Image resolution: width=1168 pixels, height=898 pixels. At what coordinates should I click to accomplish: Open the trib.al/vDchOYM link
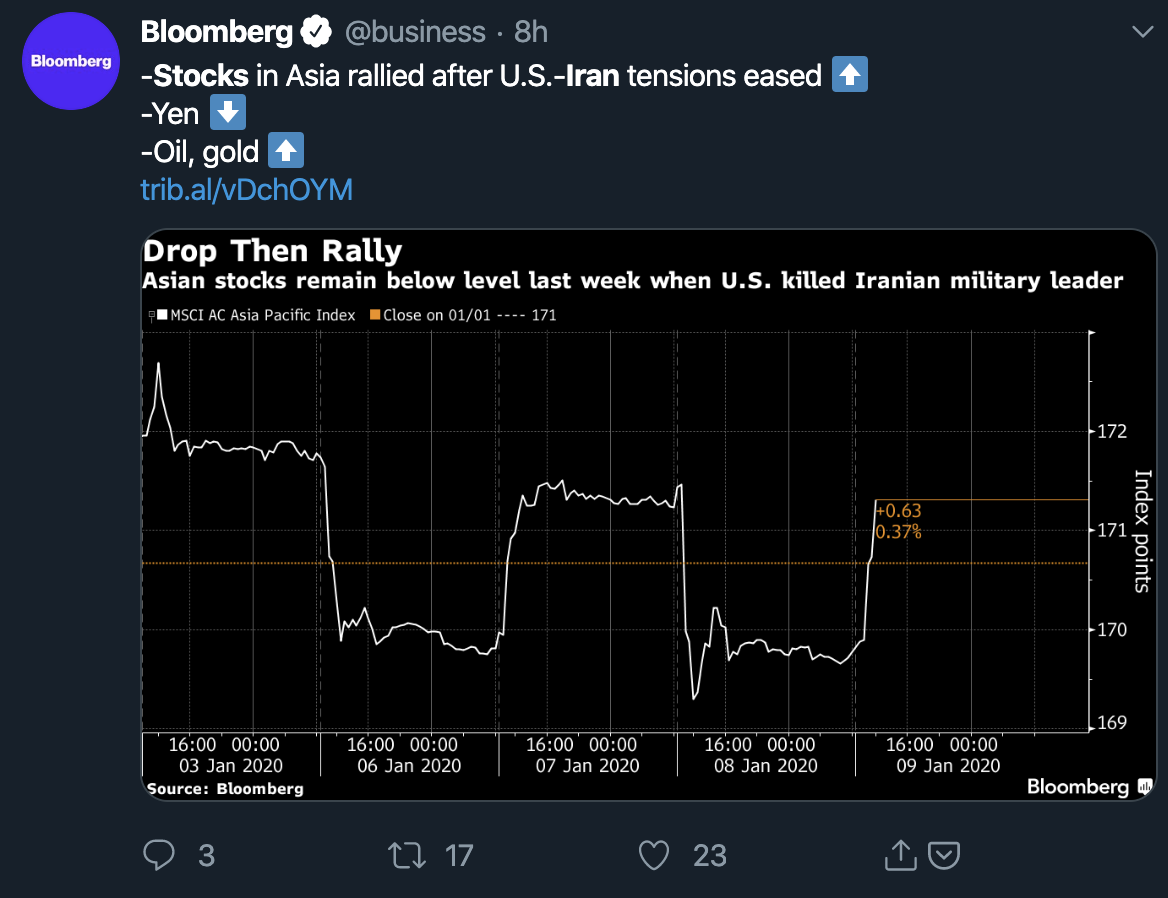[x=246, y=190]
